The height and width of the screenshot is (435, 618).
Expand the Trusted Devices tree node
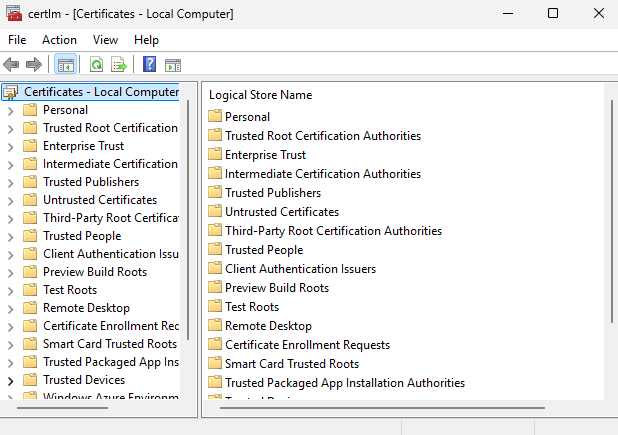point(10,380)
